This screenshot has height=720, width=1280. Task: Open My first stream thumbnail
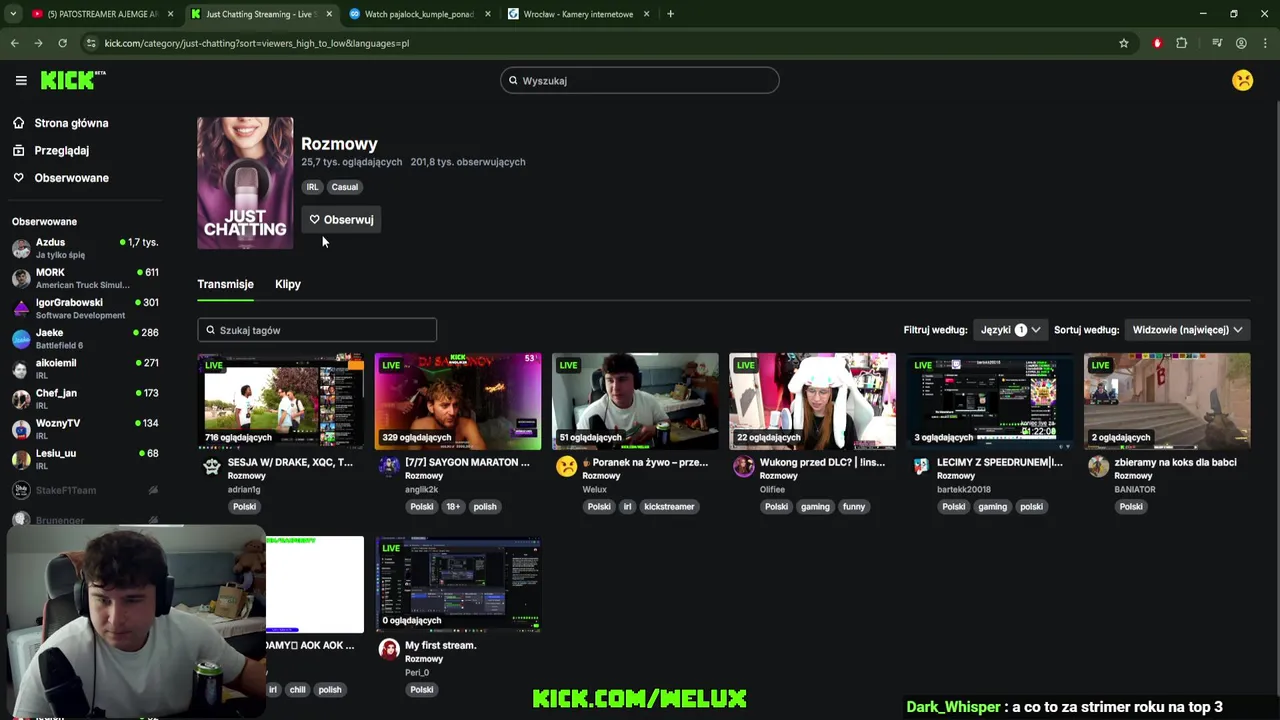click(458, 584)
